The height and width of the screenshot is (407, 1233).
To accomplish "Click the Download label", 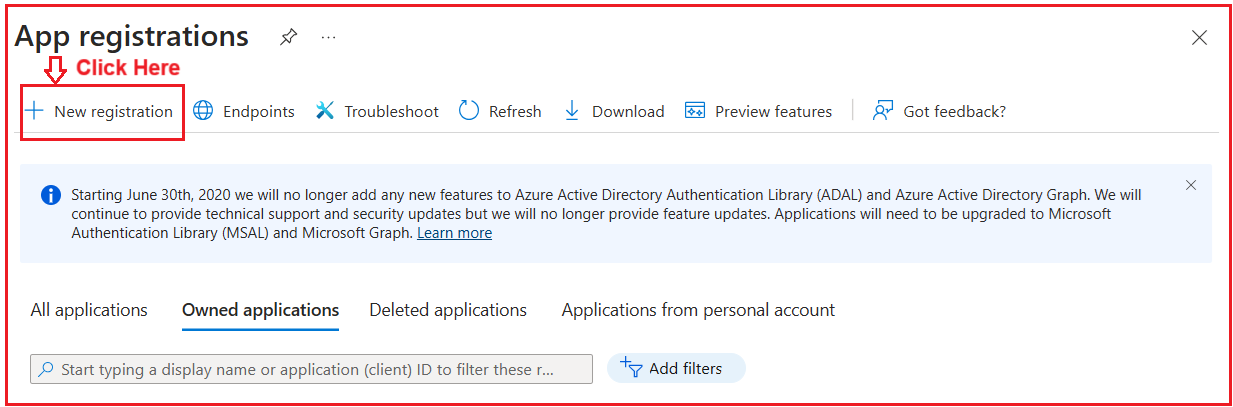I will tap(628, 111).
